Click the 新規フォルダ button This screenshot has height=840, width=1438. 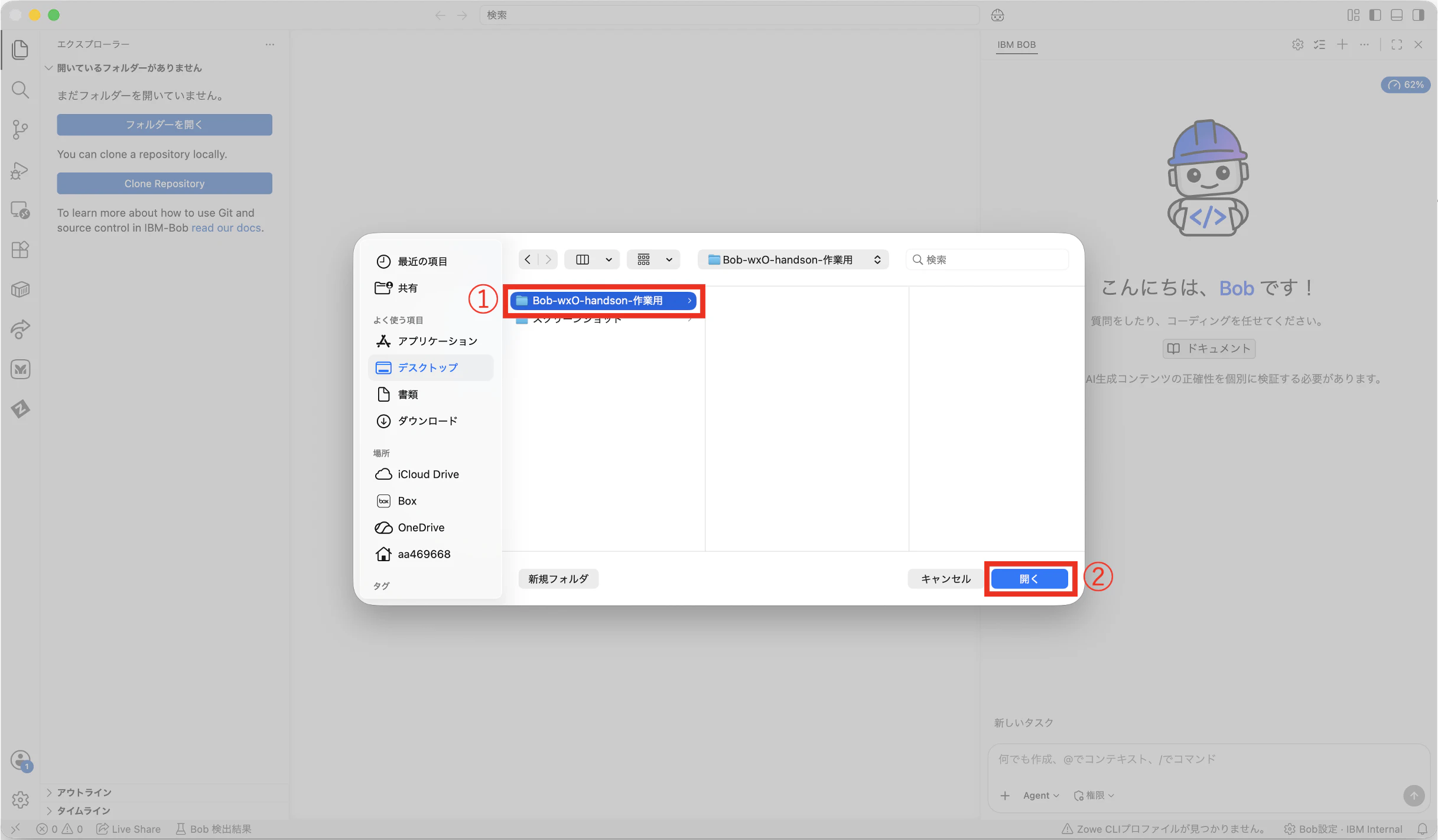[x=558, y=579]
